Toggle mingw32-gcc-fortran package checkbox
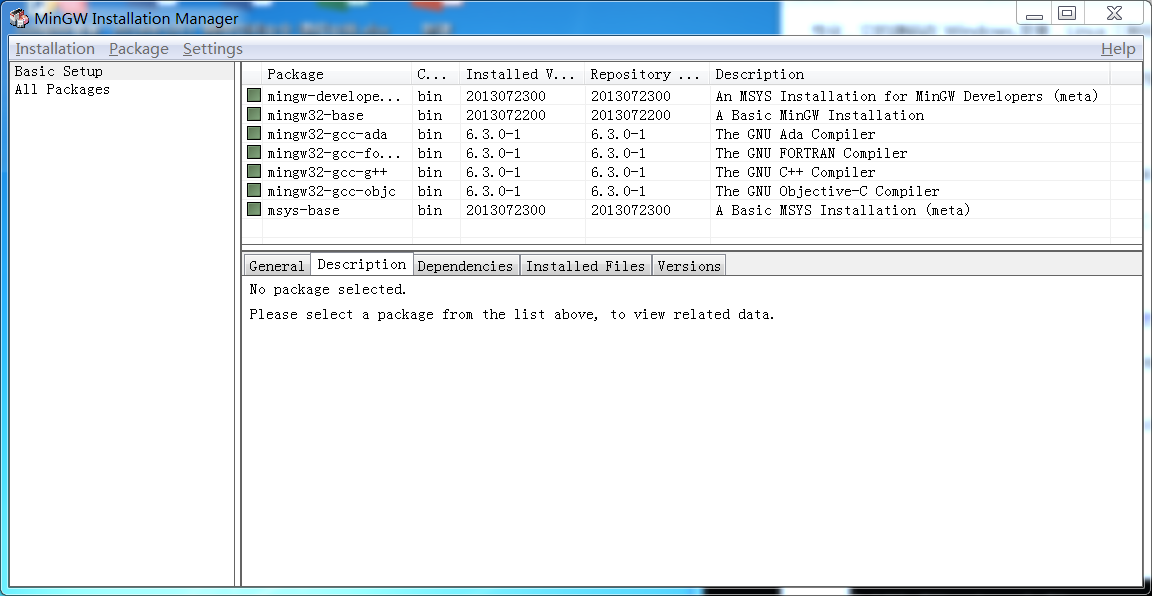This screenshot has width=1152, height=596. coord(253,153)
